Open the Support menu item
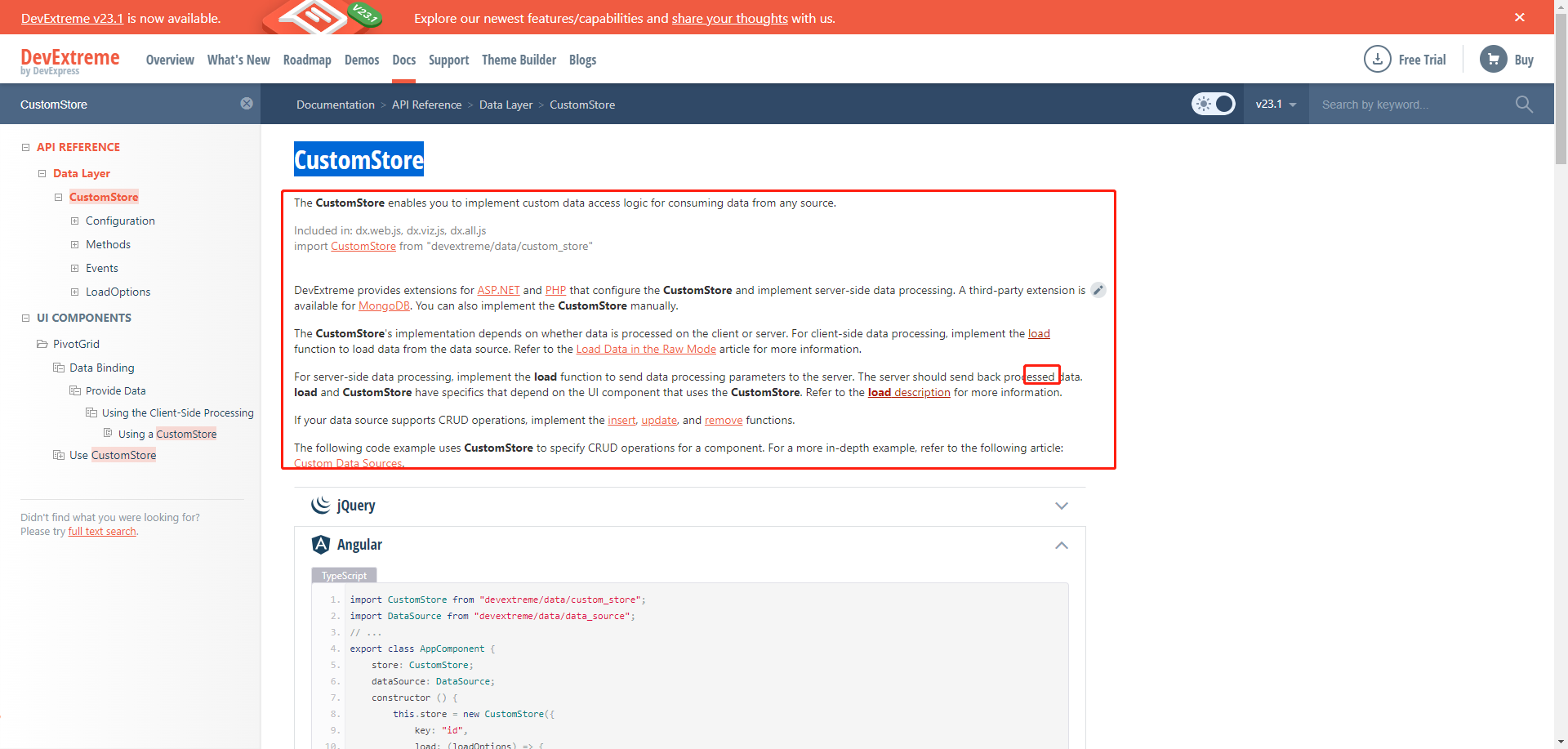This screenshot has width=1568, height=749. pos(448,60)
